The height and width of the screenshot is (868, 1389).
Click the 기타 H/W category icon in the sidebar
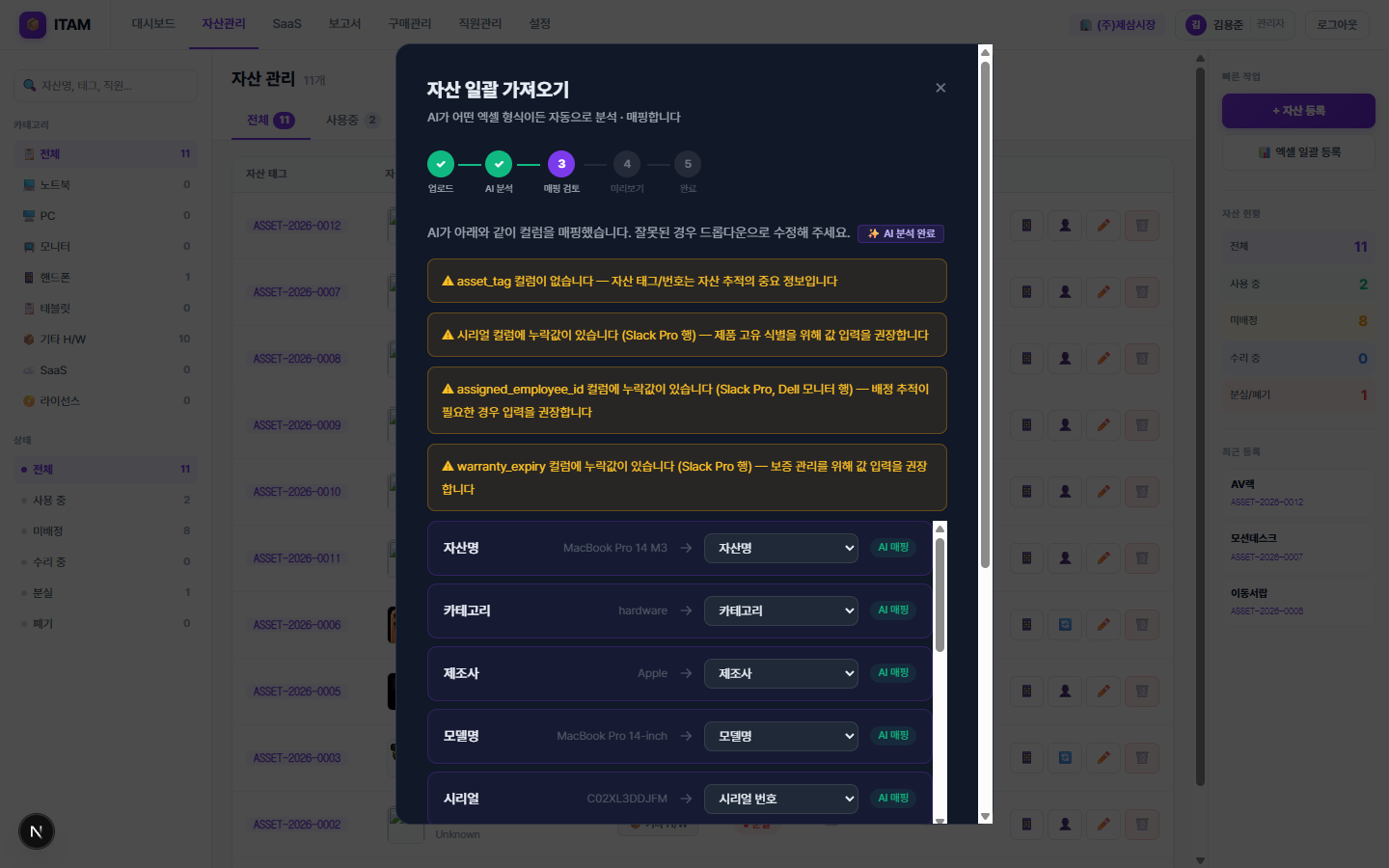click(x=30, y=339)
